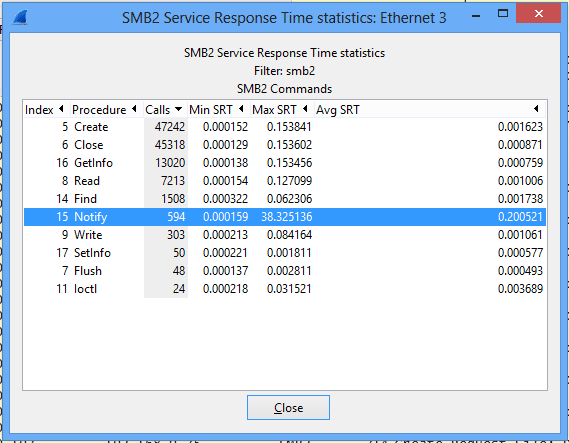This screenshot has height=443, width=569.
Task: Select the GetInfo procedure row
Action: [x=285, y=163]
